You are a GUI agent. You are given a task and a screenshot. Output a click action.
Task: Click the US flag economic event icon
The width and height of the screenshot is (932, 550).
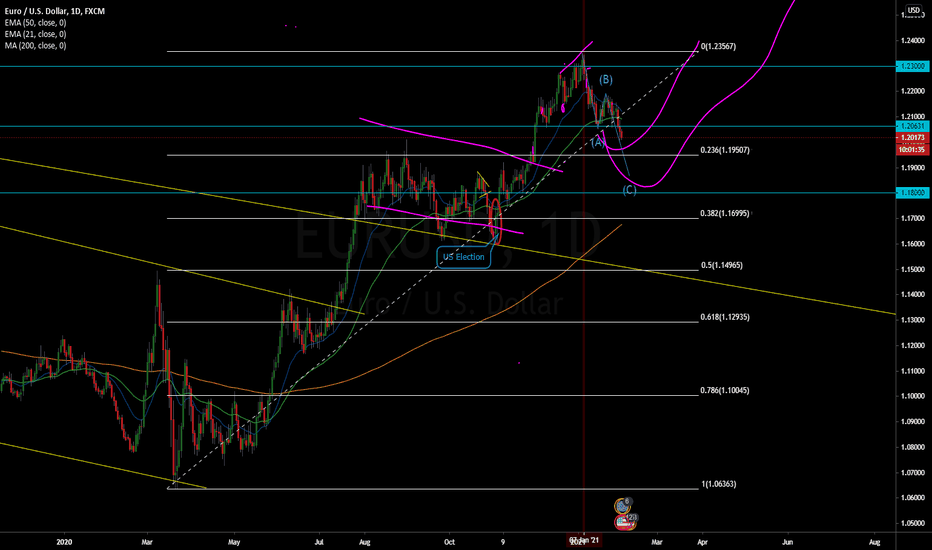click(x=623, y=523)
